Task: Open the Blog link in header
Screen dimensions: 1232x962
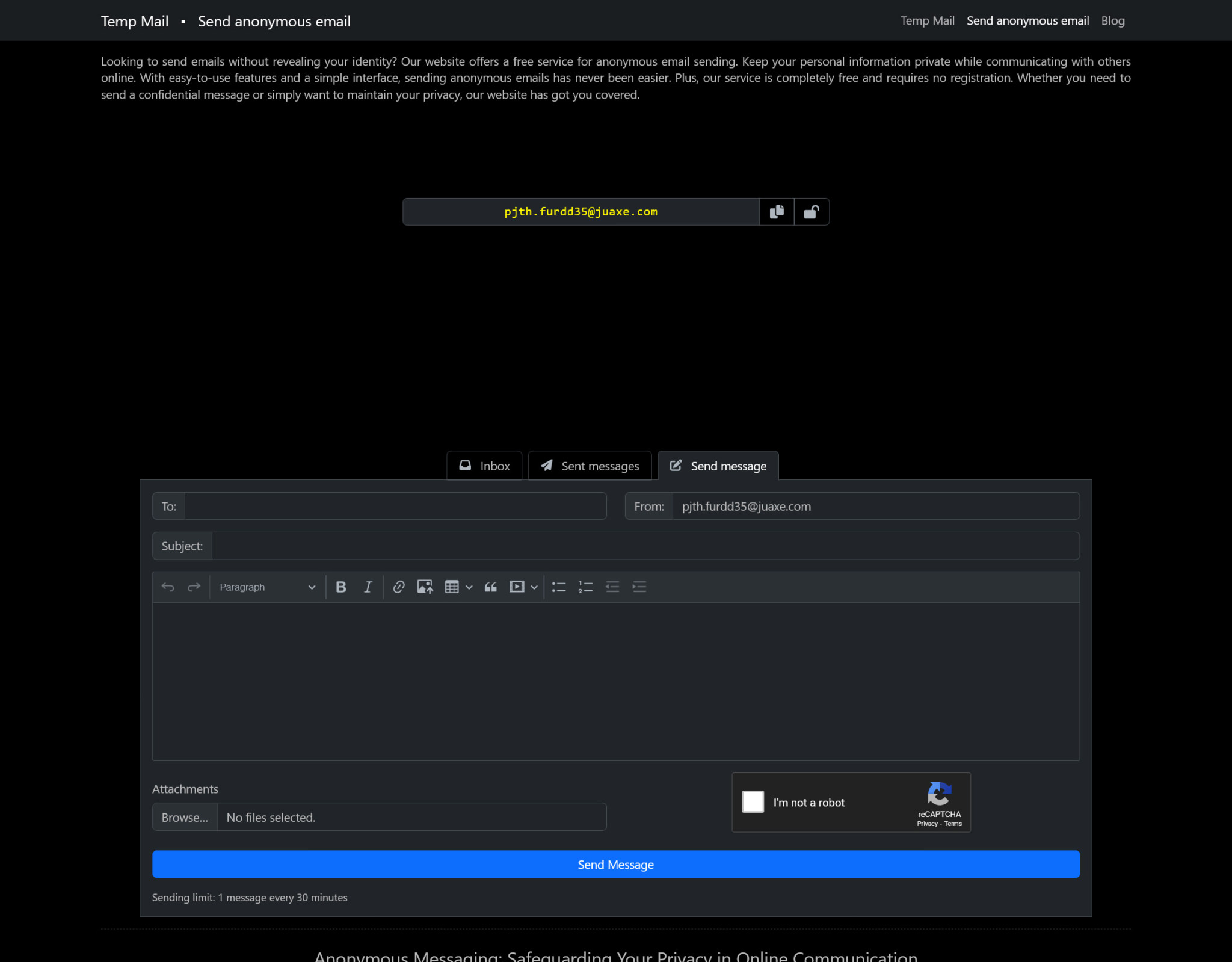Action: [1112, 20]
